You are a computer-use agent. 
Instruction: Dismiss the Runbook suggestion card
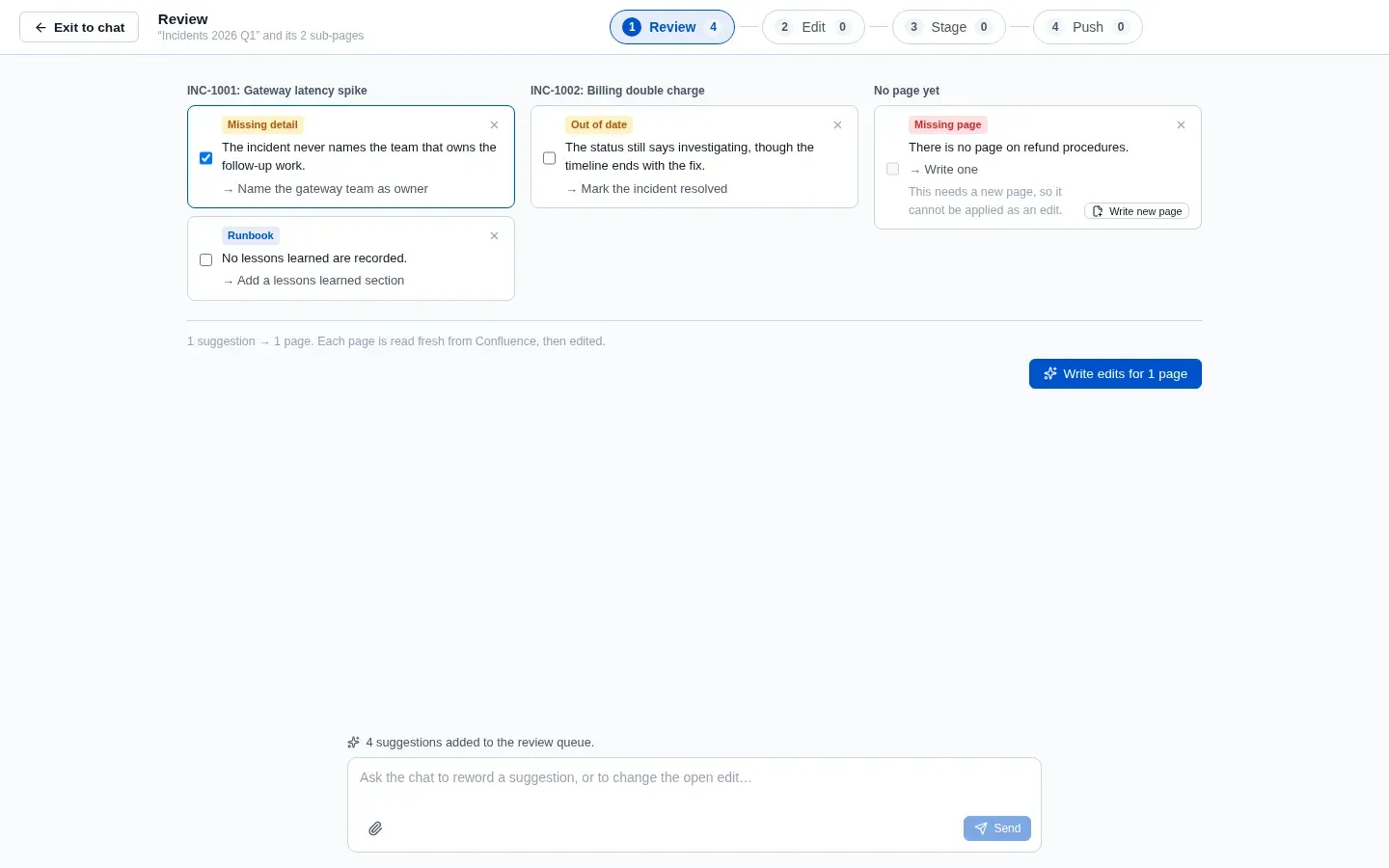494,236
